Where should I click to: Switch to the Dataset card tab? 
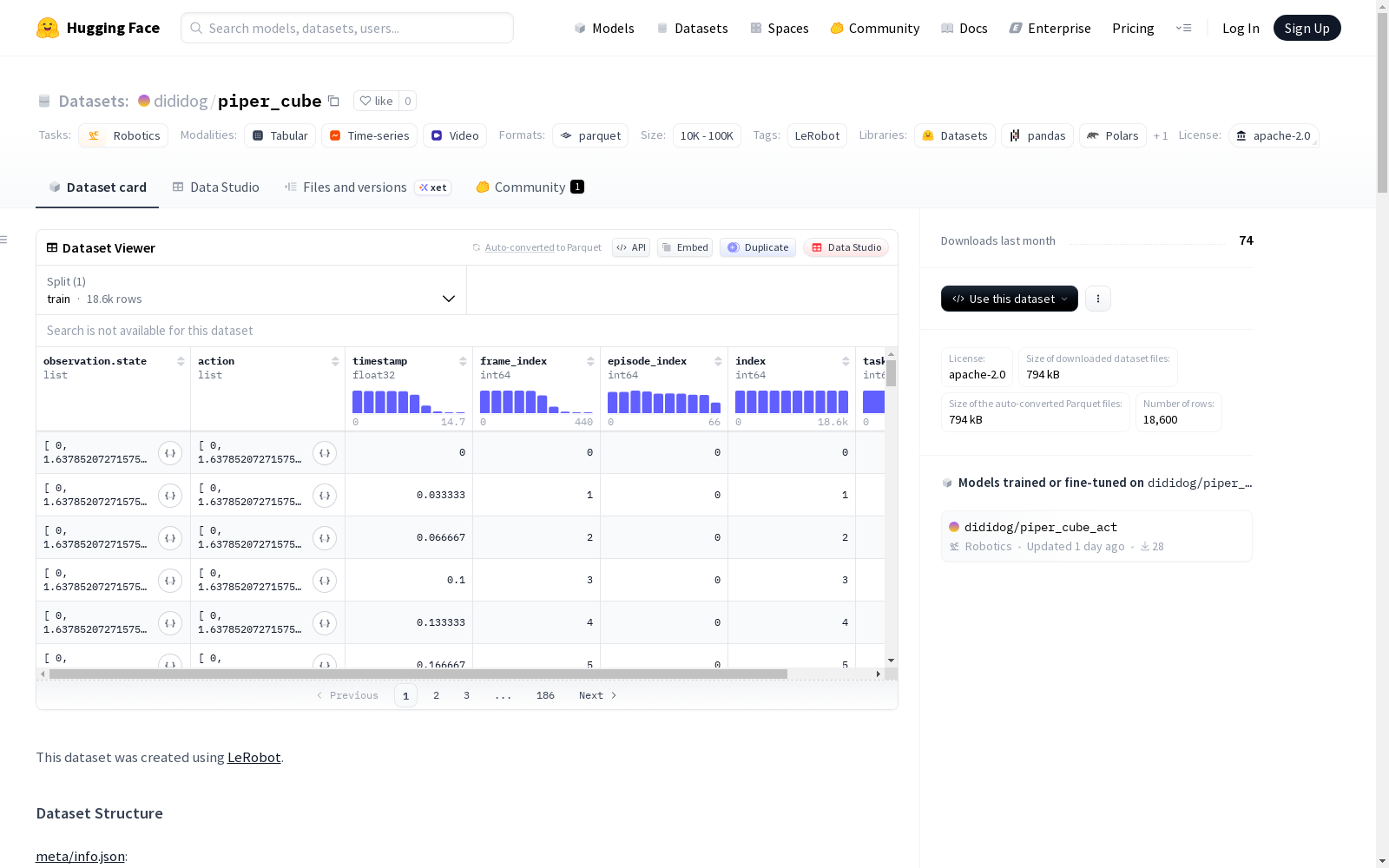97,187
